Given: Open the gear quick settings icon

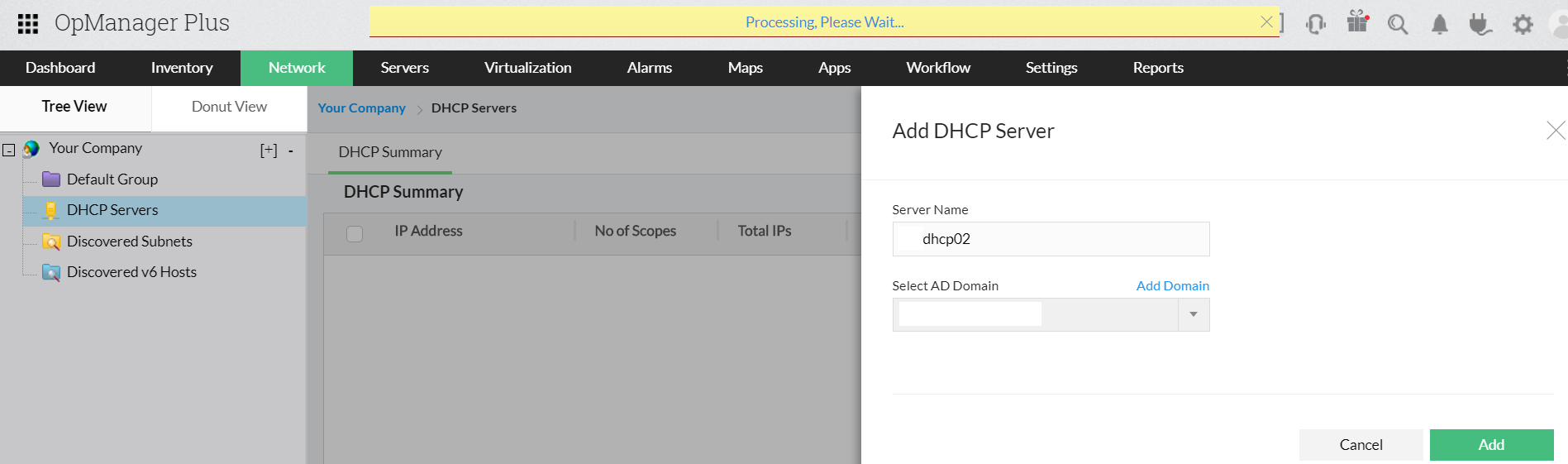Looking at the screenshot, I should pyautogui.click(x=1523, y=25).
